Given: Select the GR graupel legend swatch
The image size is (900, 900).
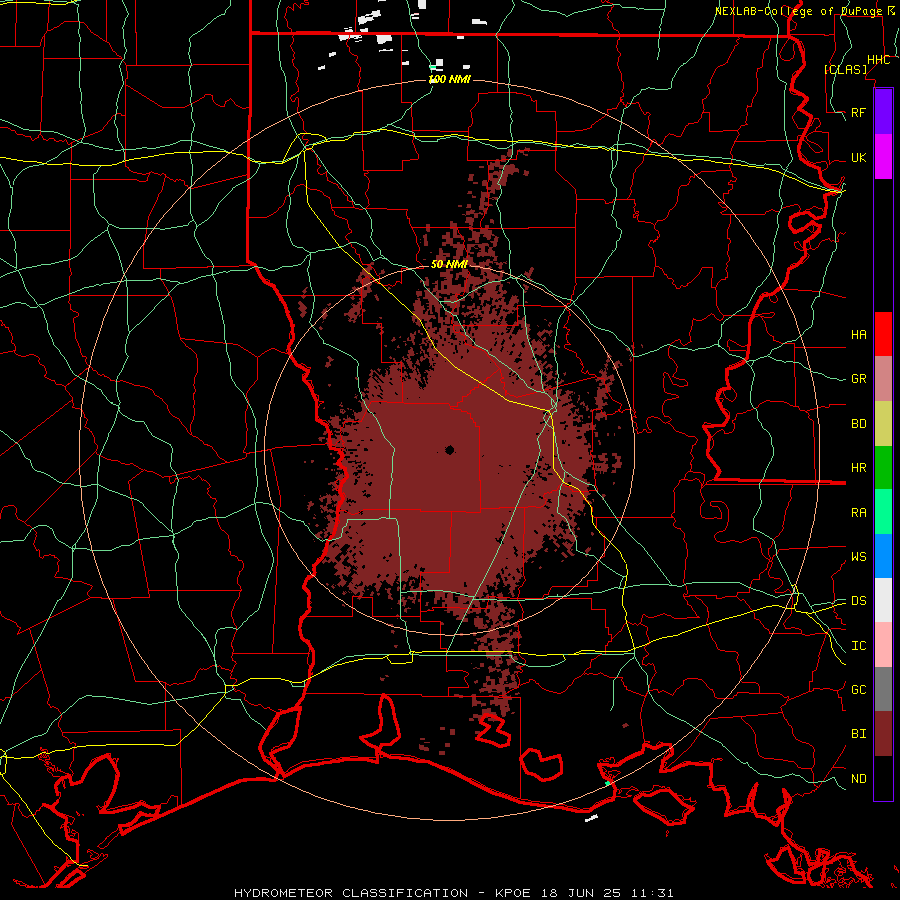Looking at the screenshot, I should pyautogui.click(x=883, y=379).
